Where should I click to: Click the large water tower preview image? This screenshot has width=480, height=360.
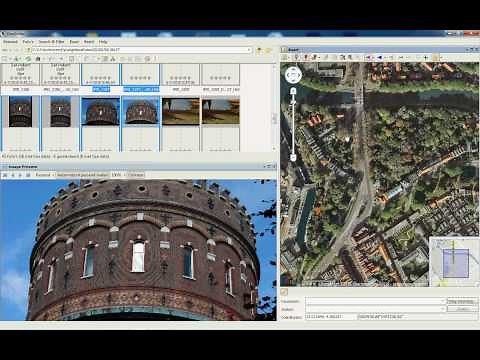[138, 250]
